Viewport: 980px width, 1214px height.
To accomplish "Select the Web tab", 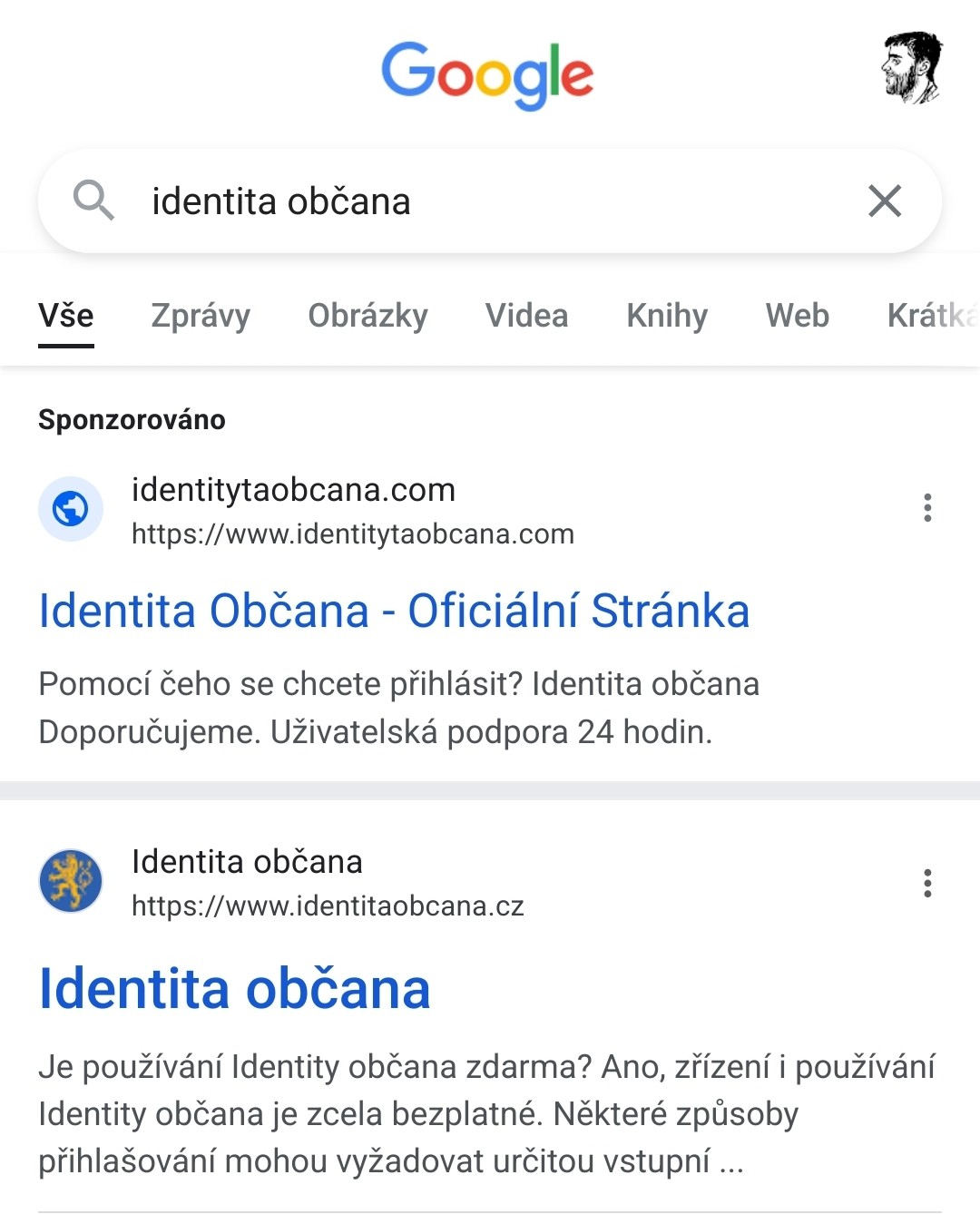I will tap(797, 316).
